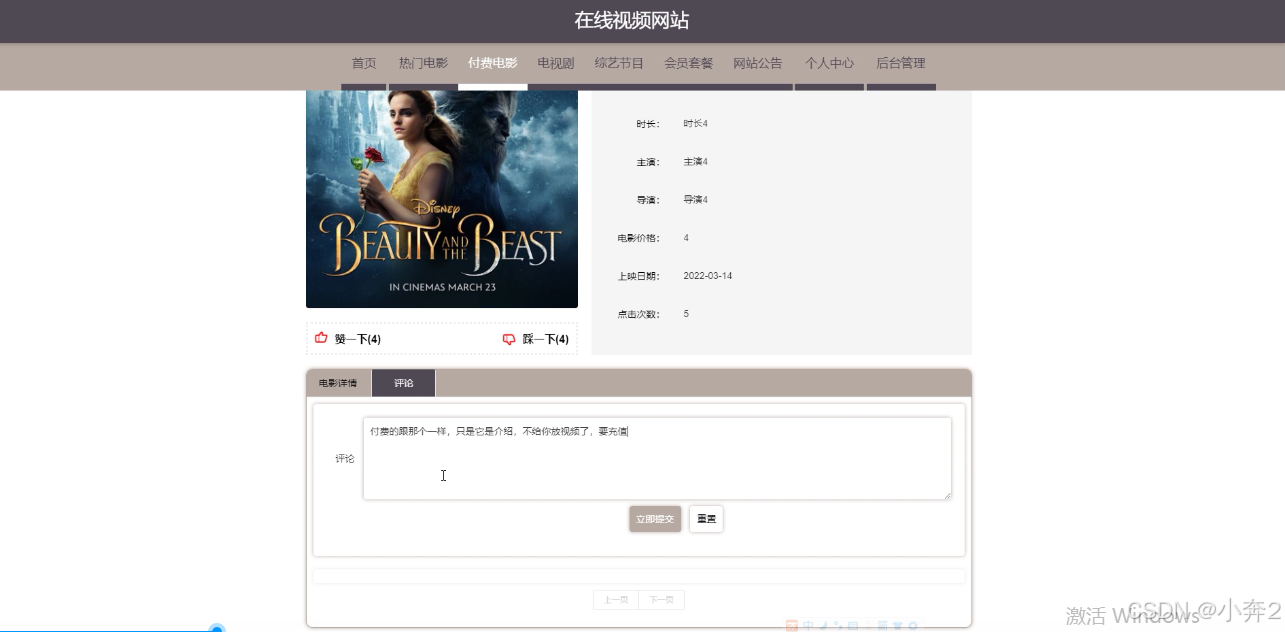Click inside the 评论 comment text area
1285x632 pixels.
tap(657, 458)
